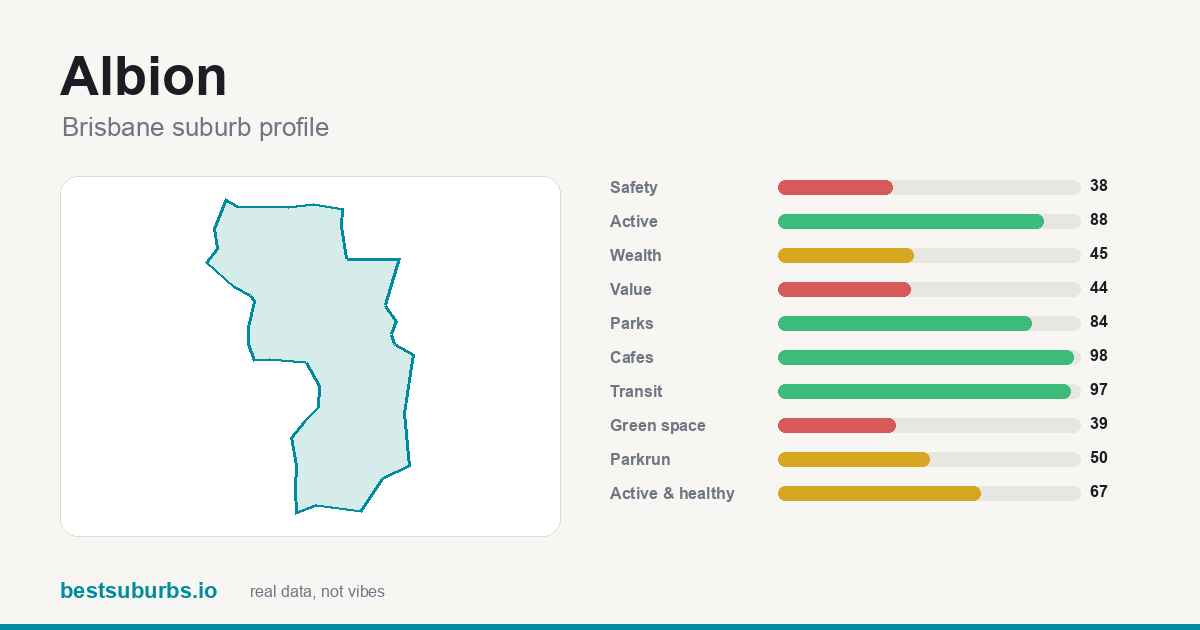Select the Wealth score bar
The width and height of the screenshot is (1200, 630).
[929, 255]
